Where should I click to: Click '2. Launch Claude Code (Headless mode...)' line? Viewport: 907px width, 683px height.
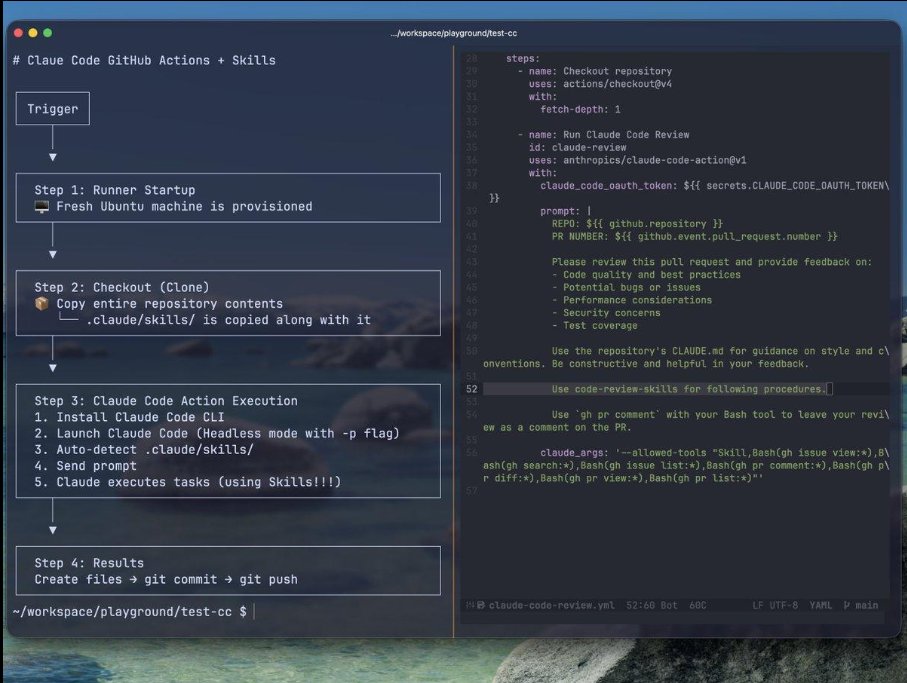tap(217, 433)
